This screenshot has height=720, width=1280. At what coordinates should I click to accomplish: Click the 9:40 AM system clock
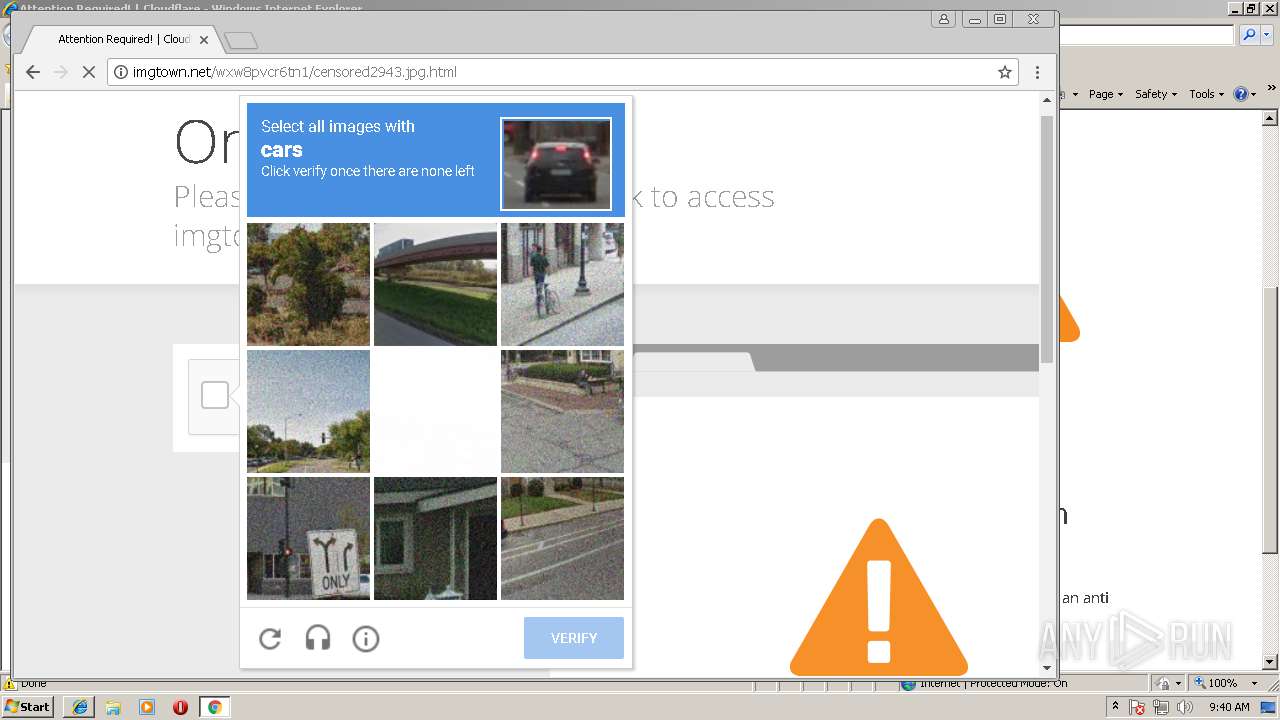click(x=1229, y=707)
